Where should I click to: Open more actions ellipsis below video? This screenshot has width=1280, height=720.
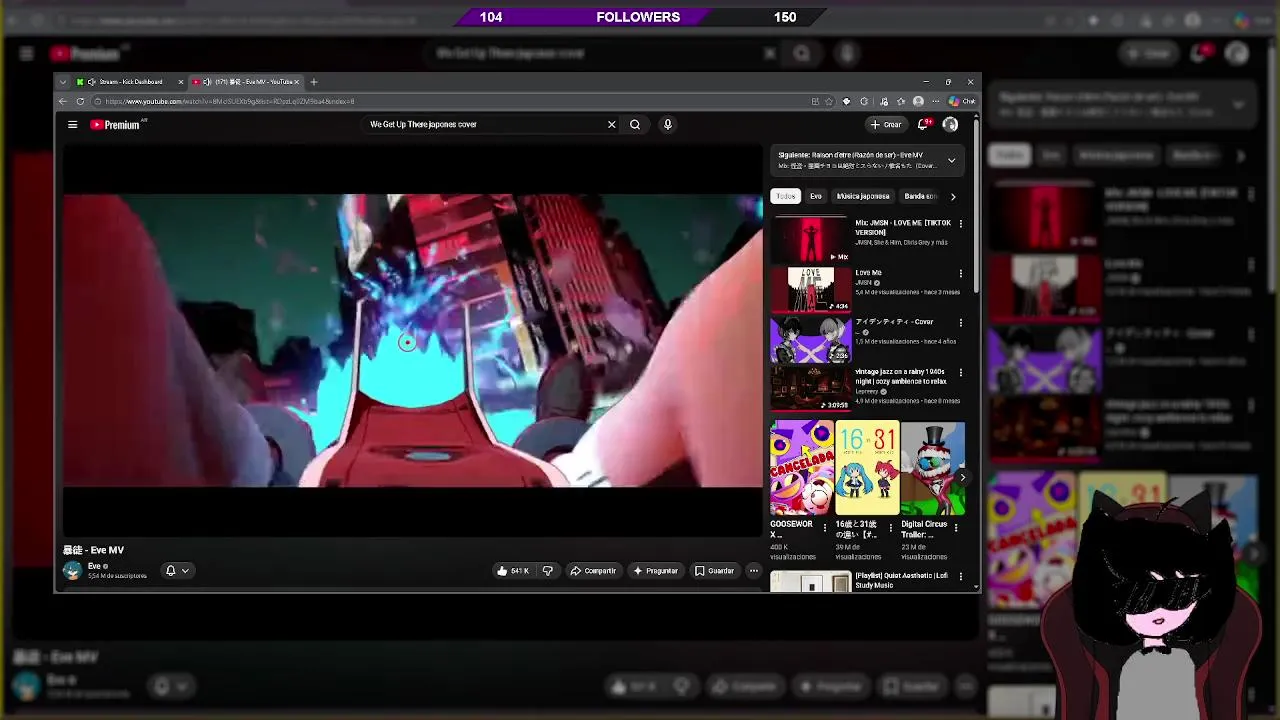tap(754, 570)
